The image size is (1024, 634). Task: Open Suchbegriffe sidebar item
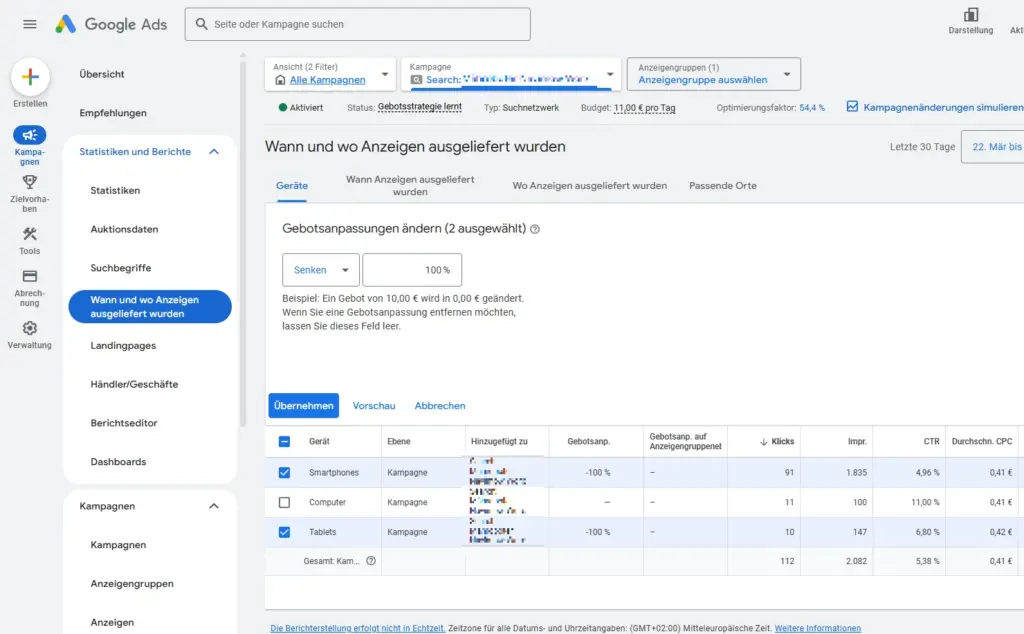[121, 268]
